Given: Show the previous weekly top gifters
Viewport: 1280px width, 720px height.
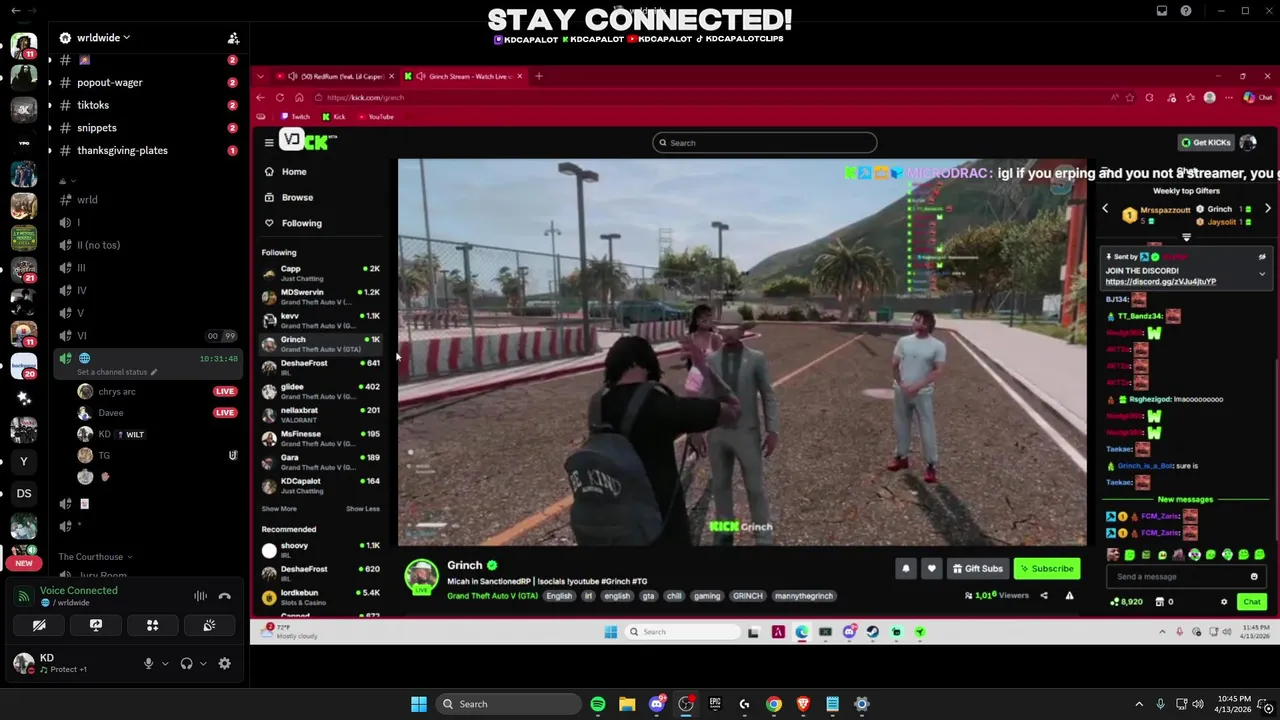Looking at the screenshot, I should click(x=1105, y=208).
